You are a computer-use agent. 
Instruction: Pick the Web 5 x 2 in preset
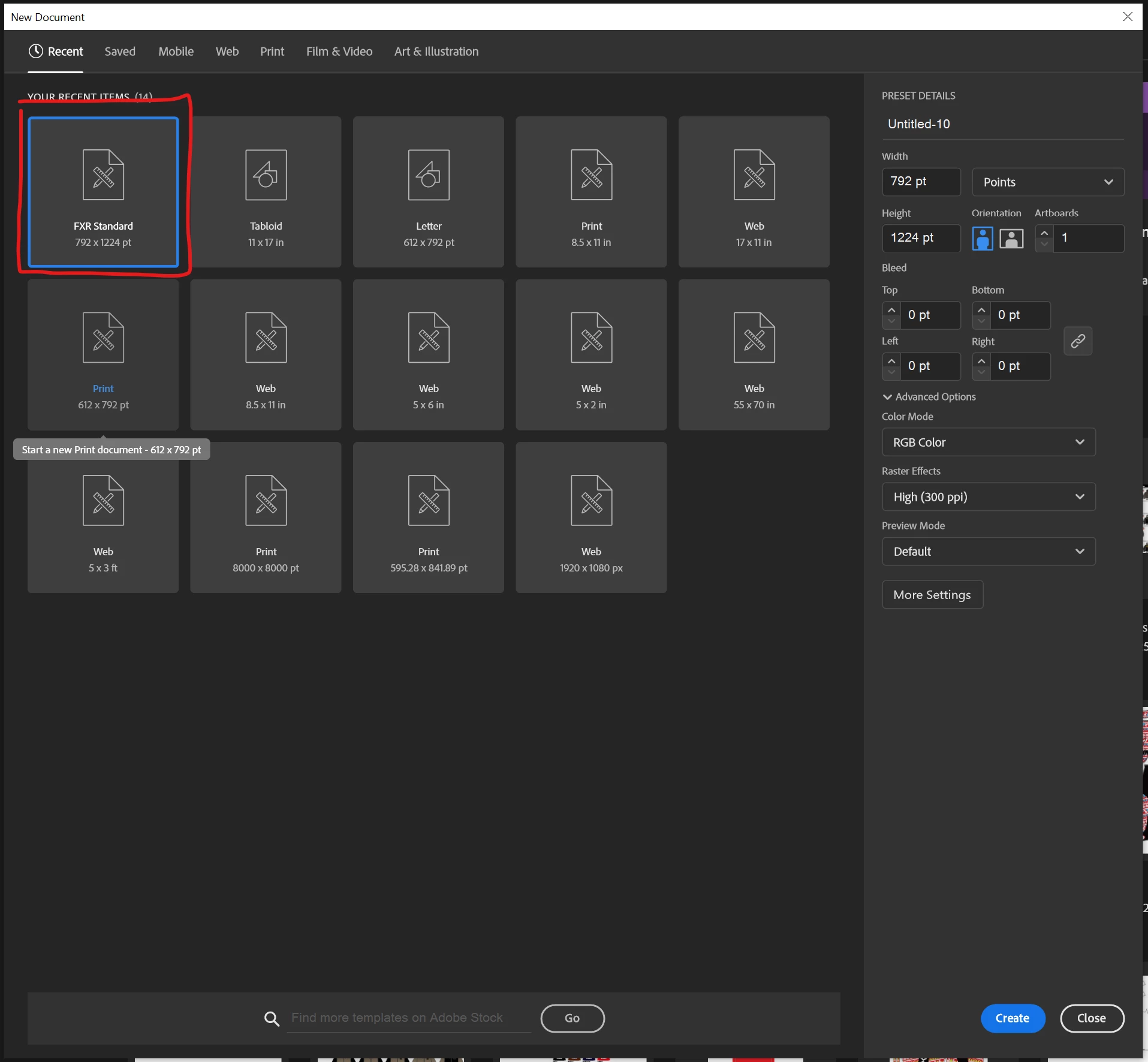pos(591,354)
